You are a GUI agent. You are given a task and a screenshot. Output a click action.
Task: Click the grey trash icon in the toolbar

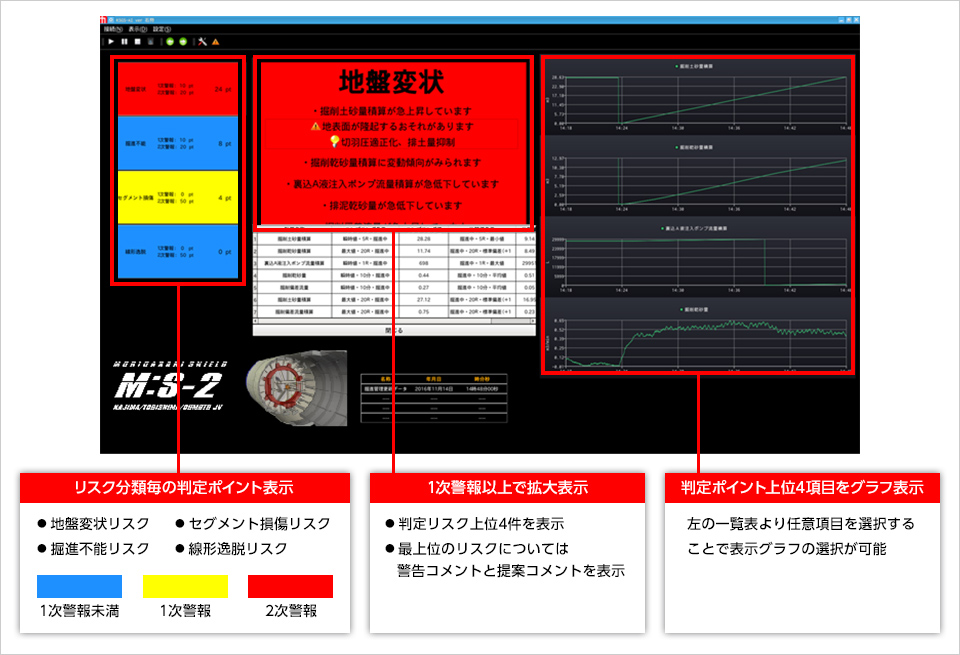[x=151, y=42]
